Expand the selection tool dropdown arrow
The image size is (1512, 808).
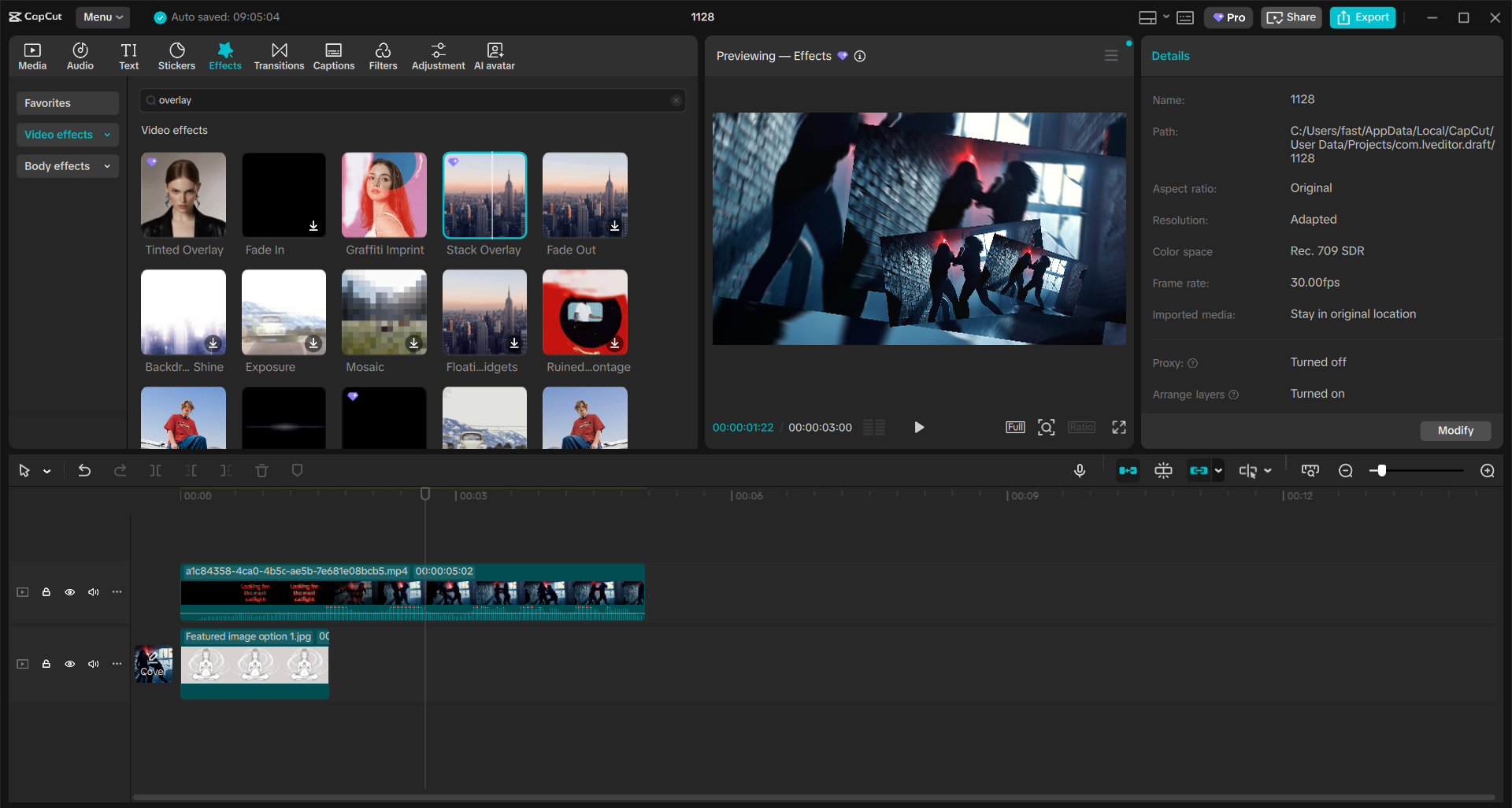click(x=46, y=470)
